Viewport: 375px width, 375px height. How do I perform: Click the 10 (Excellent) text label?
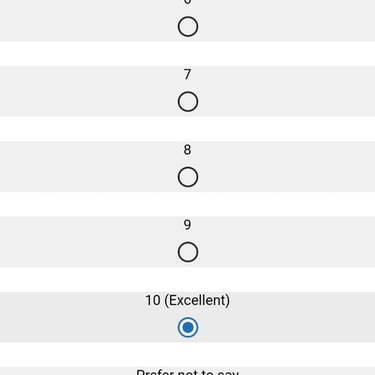[187, 300]
